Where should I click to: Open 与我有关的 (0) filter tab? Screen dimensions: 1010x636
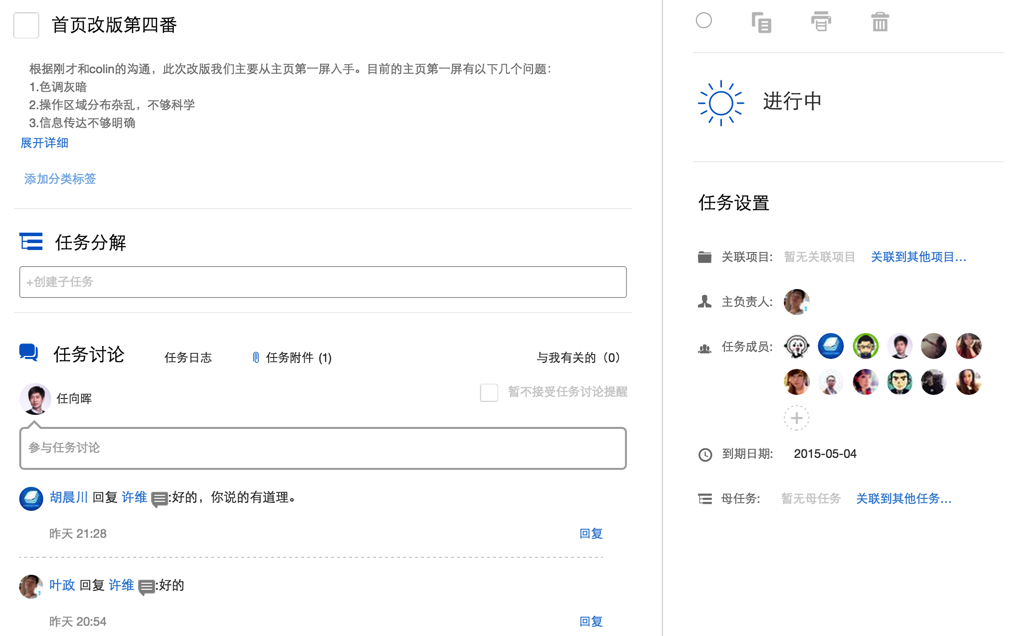pyautogui.click(x=578, y=358)
